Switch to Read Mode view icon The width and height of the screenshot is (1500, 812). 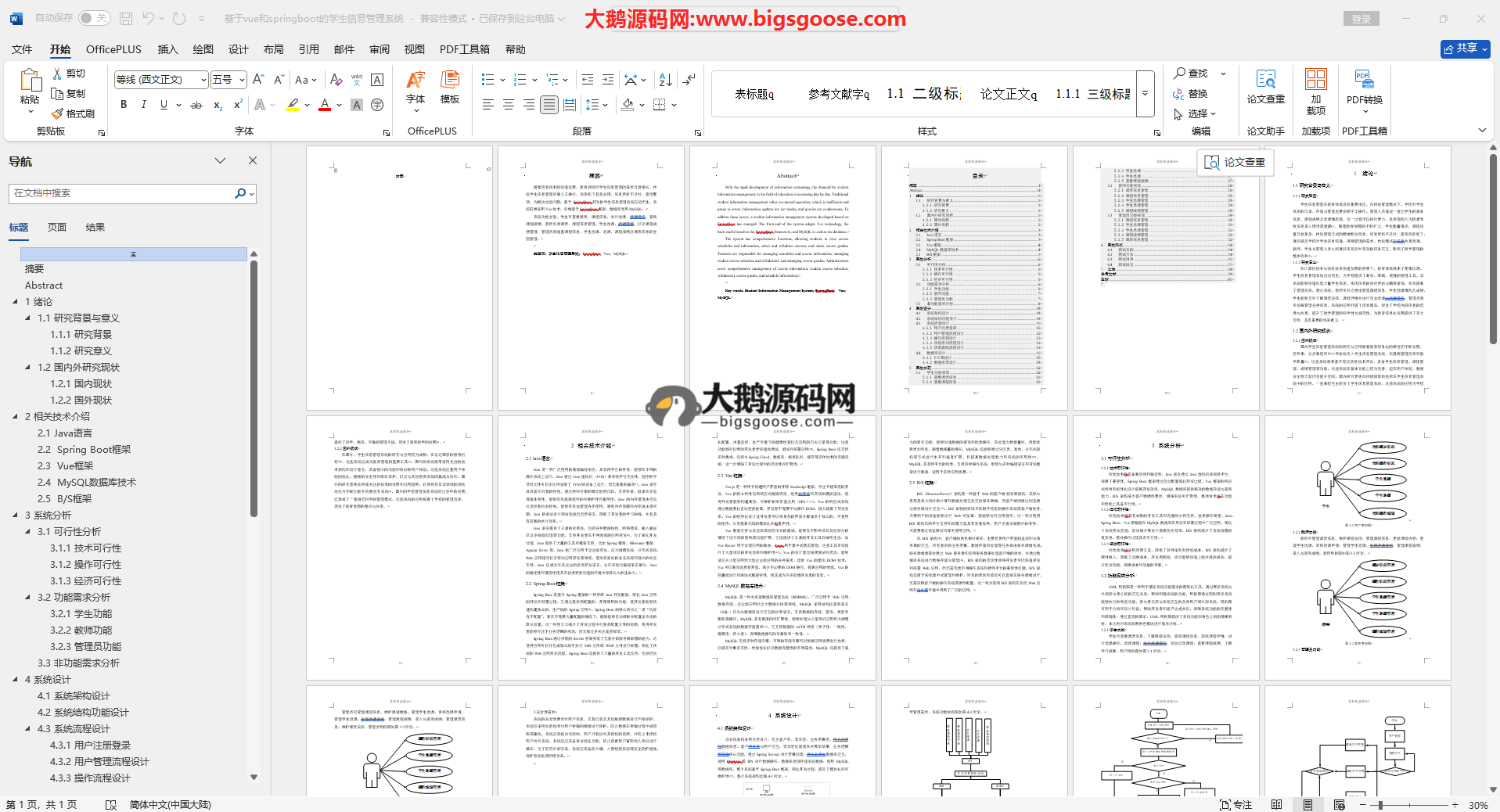pos(1277,804)
